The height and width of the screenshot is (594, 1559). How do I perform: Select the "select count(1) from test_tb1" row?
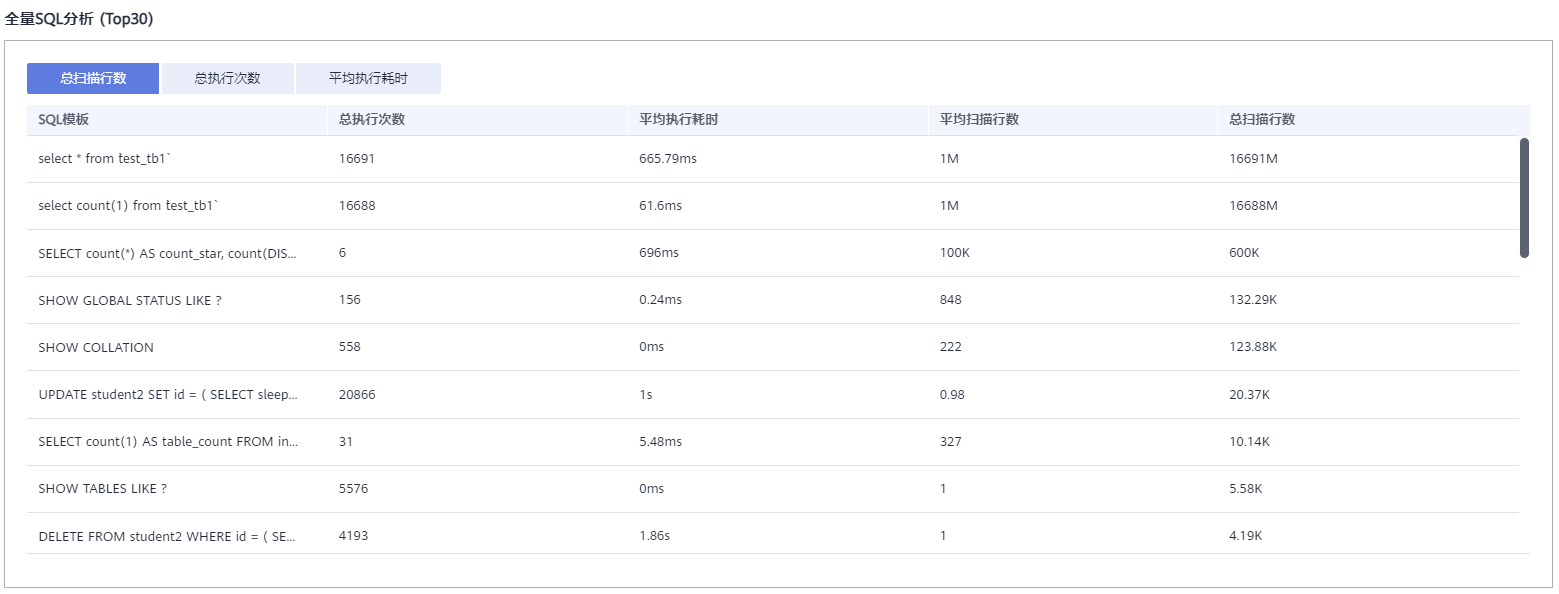pos(773,206)
